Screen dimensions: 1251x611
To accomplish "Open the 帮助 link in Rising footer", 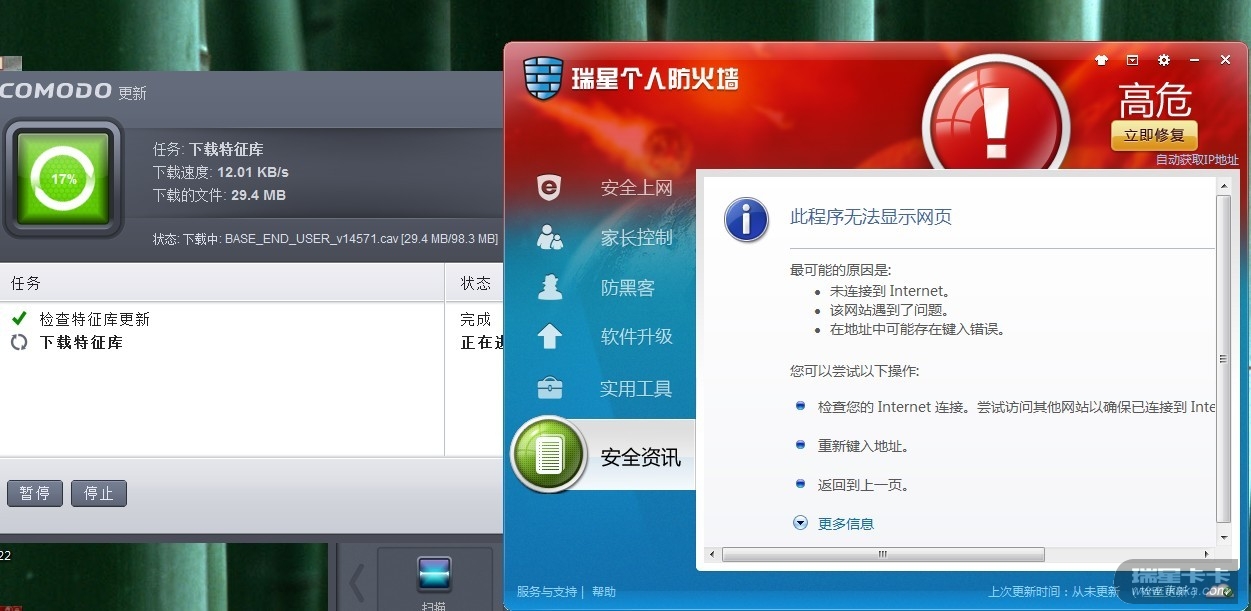I will (x=604, y=592).
